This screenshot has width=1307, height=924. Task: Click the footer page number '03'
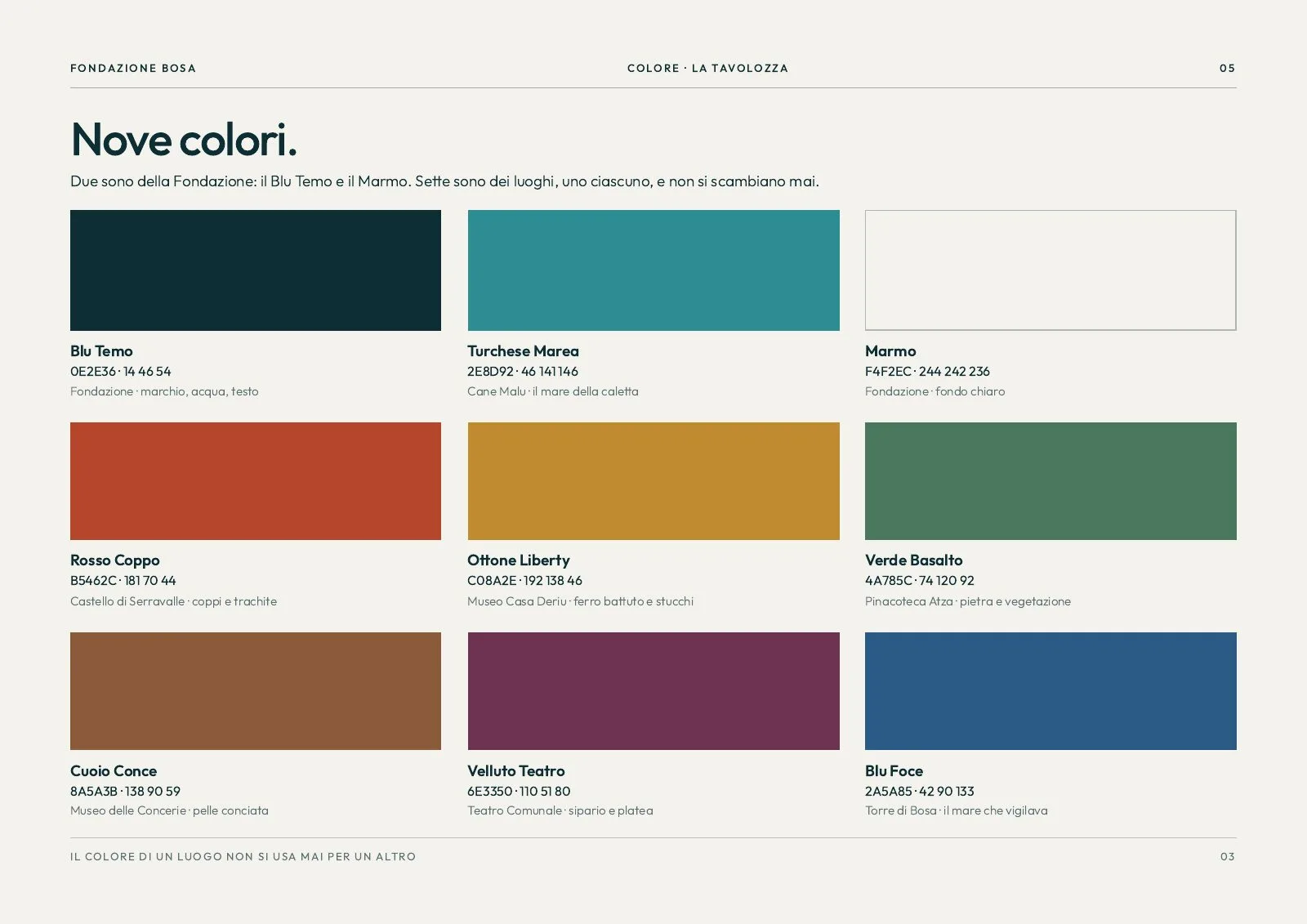pos(1228,856)
